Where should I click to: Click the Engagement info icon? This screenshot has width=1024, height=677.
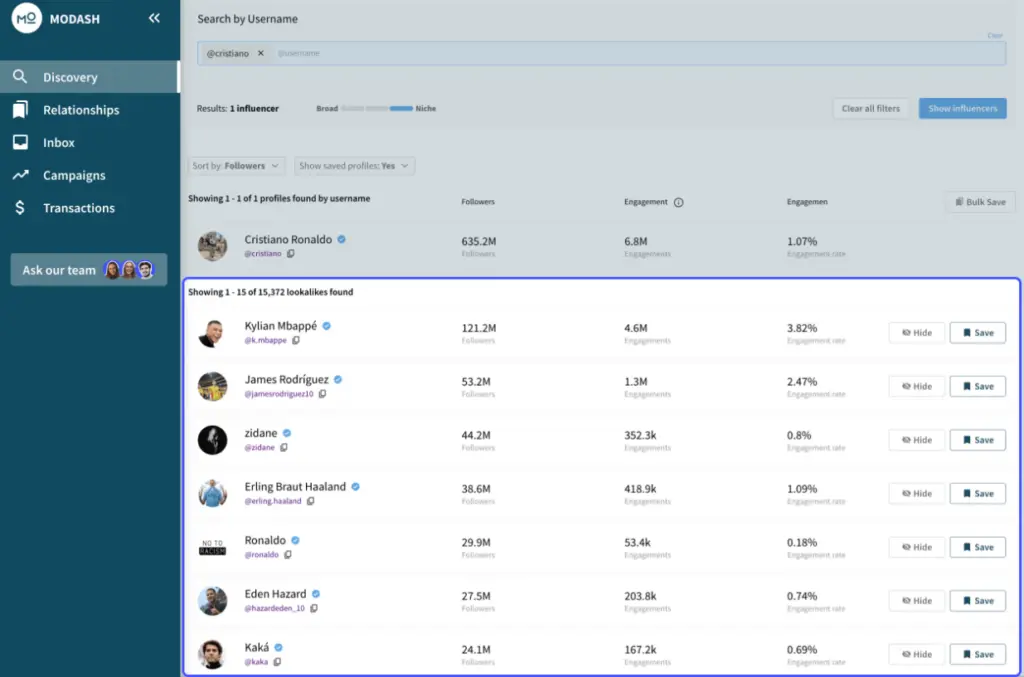tap(678, 202)
